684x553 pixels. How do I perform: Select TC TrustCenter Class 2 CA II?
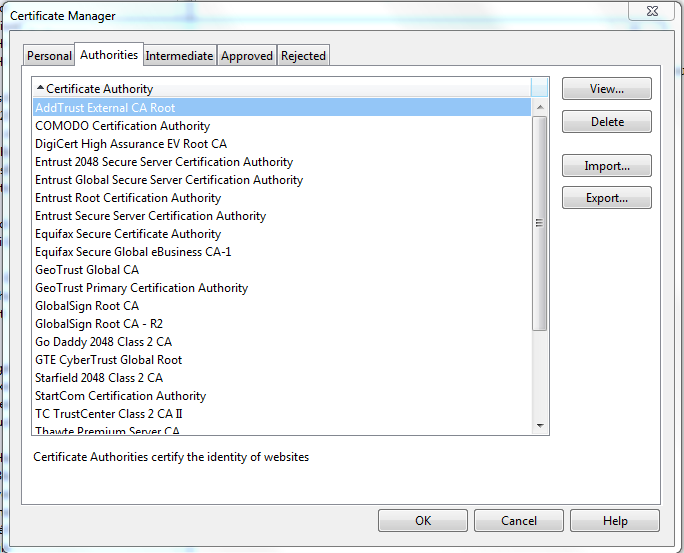[x=282, y=414]
